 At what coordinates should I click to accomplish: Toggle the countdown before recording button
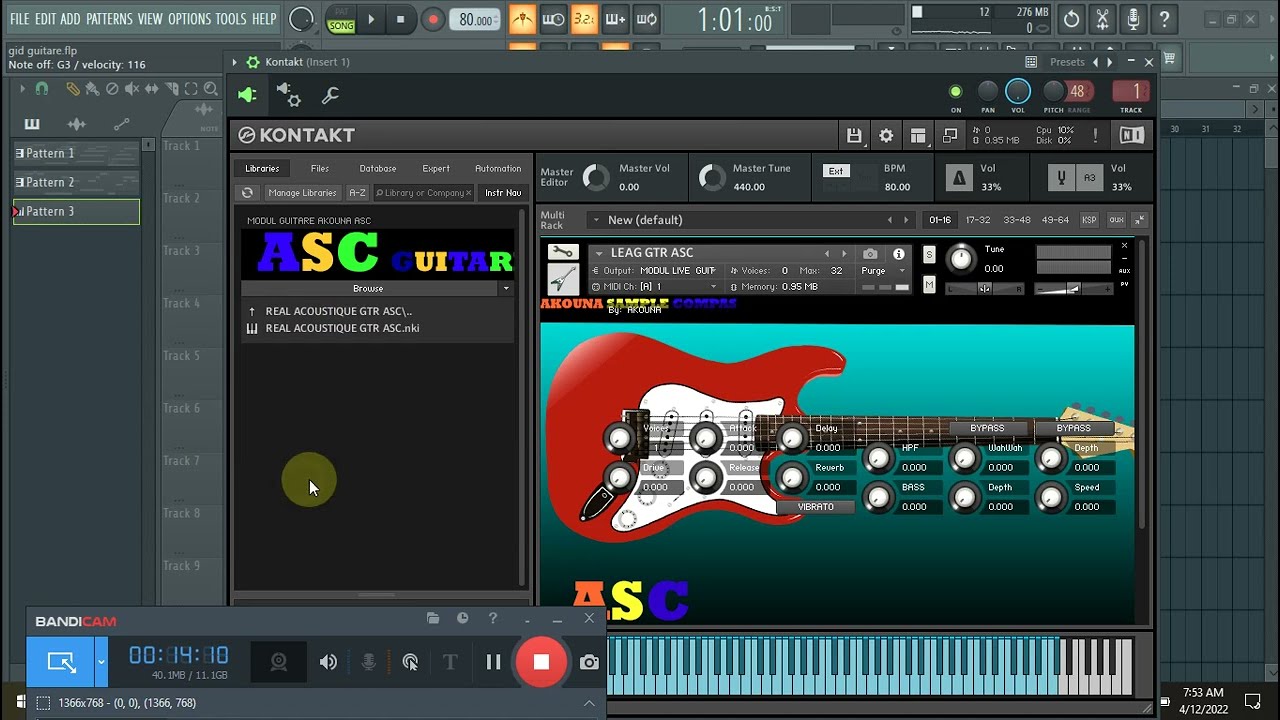pos(584,19)
